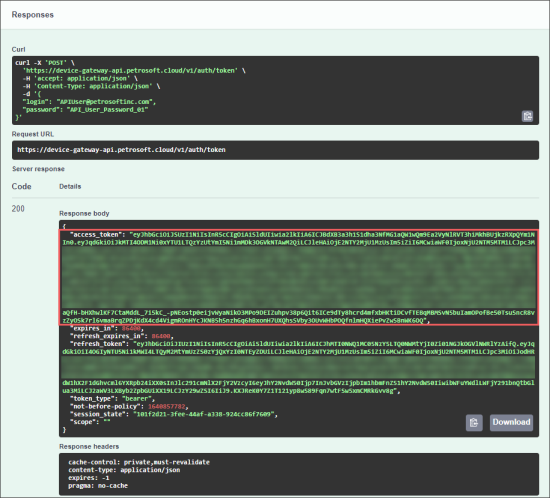
Task: Click the 'accept: application/json' curl line
Action: tap(80, 79)
